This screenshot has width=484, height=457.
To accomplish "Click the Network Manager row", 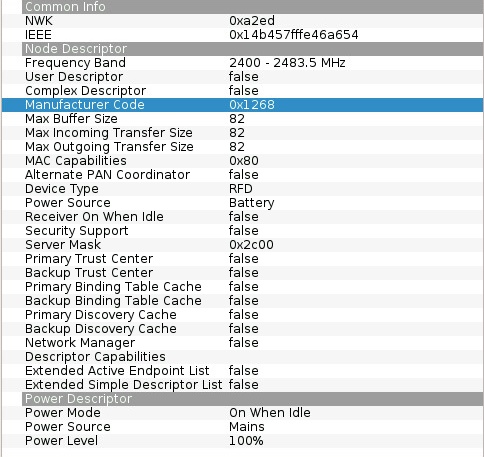I will tap(243, 343).
